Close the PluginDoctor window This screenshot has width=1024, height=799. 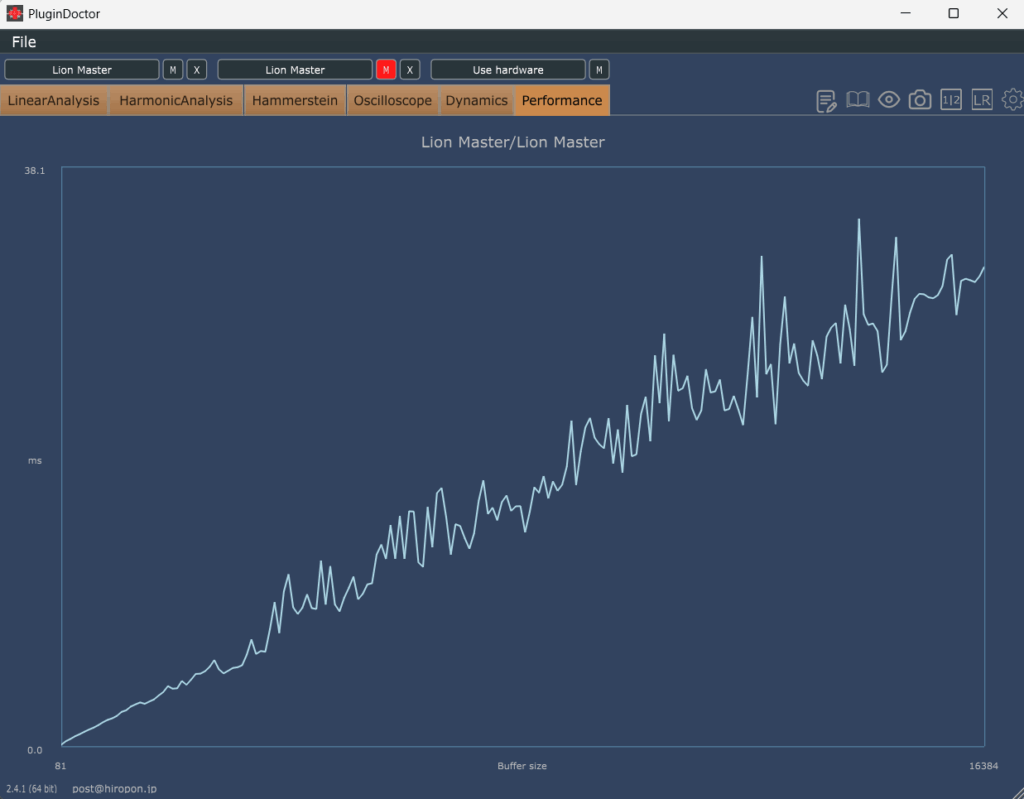[x=1002, y=13]
